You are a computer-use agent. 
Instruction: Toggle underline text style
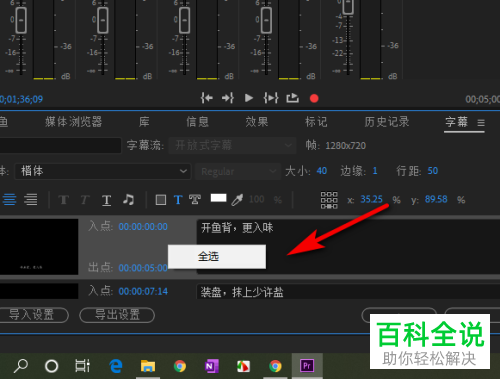106,200
